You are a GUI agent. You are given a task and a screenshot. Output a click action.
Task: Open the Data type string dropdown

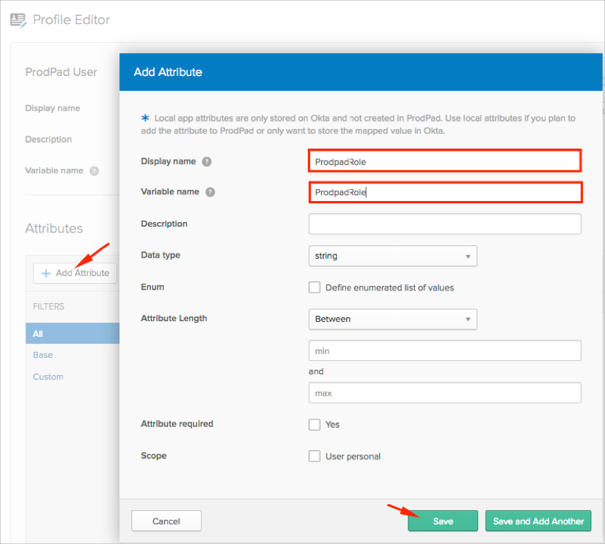[x=393, y=256]
